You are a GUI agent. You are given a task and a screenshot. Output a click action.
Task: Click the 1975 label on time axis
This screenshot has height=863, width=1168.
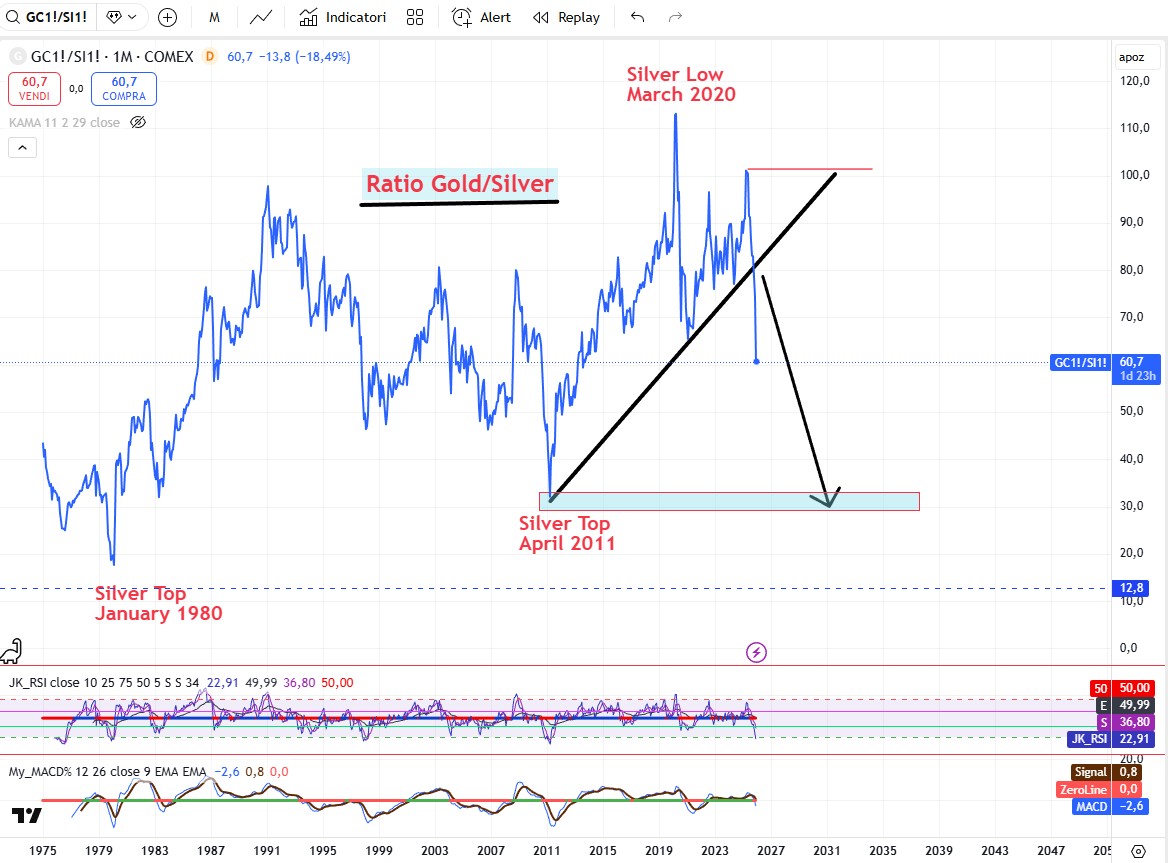tap(42, 850)
